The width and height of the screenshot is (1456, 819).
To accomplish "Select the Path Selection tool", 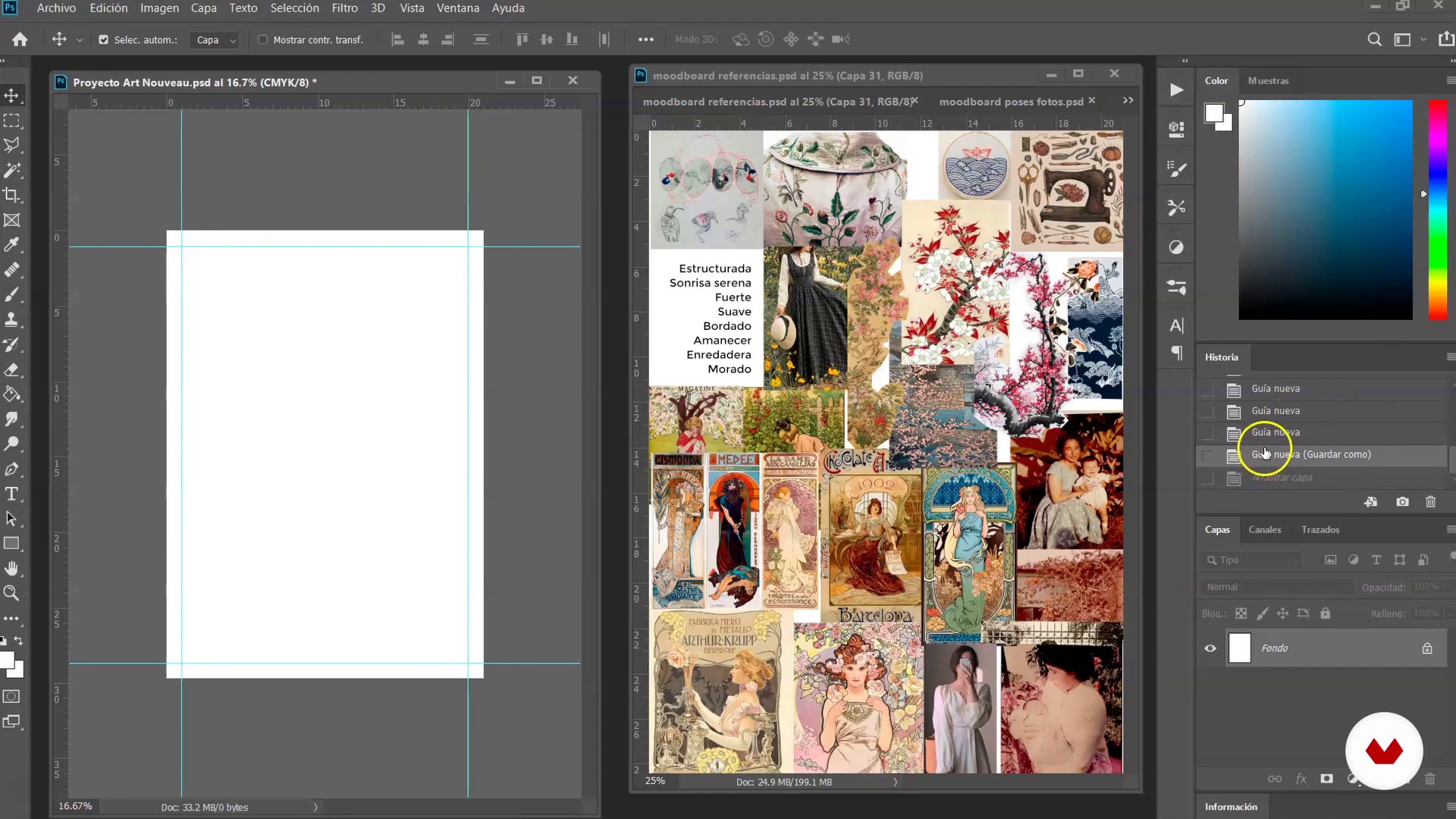I will coord(12,519).
